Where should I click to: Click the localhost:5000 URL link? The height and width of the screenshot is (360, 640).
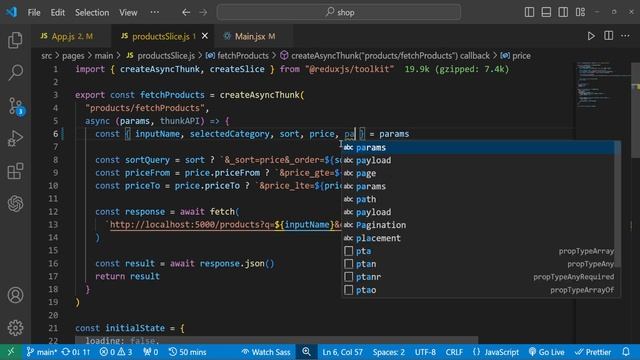[x=225, y=224]
